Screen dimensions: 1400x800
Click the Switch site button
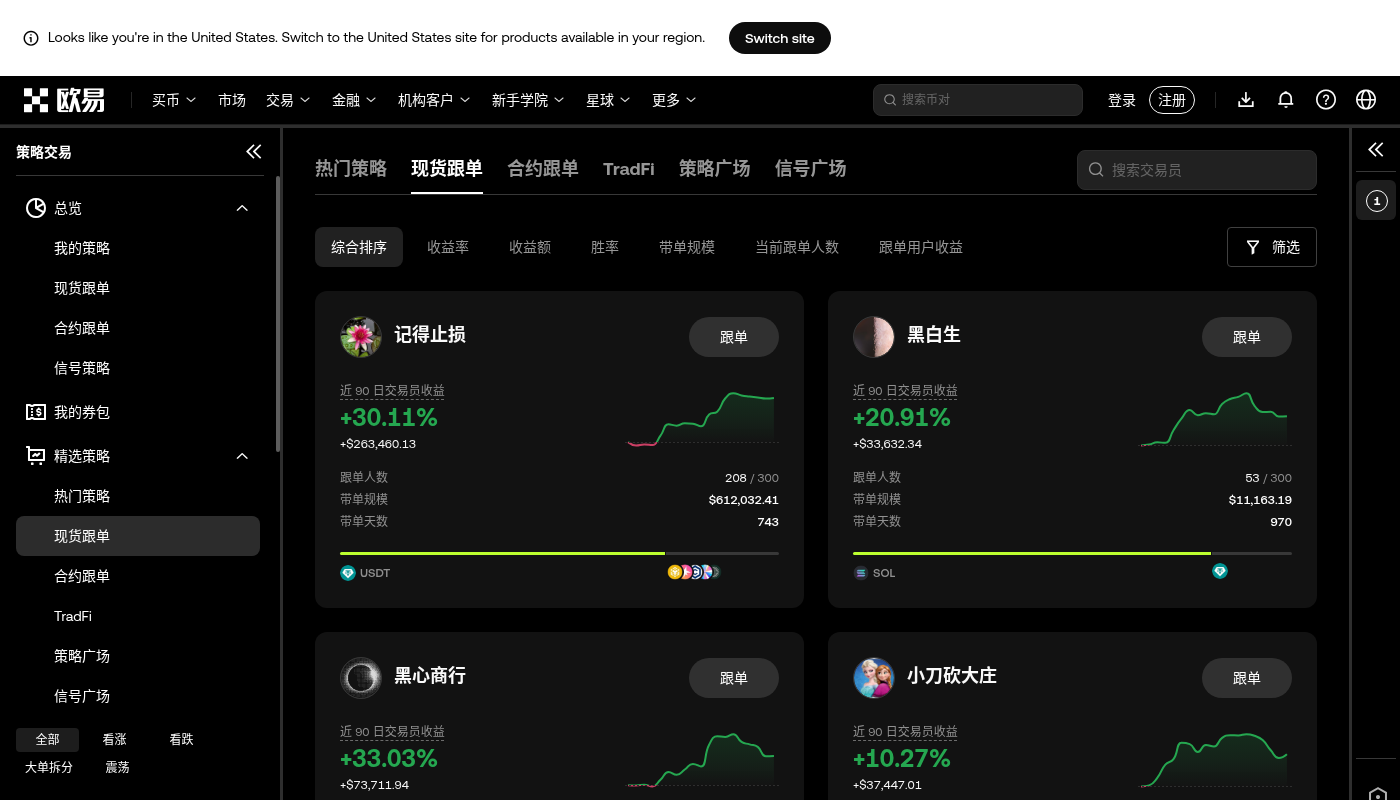point(780,38)
